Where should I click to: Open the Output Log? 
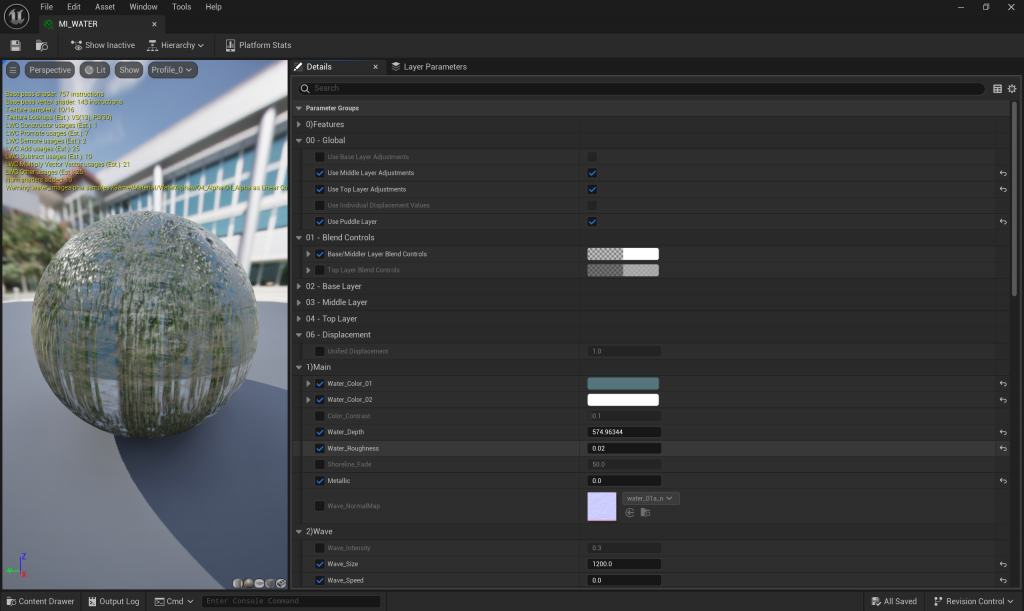pos(114,601)
